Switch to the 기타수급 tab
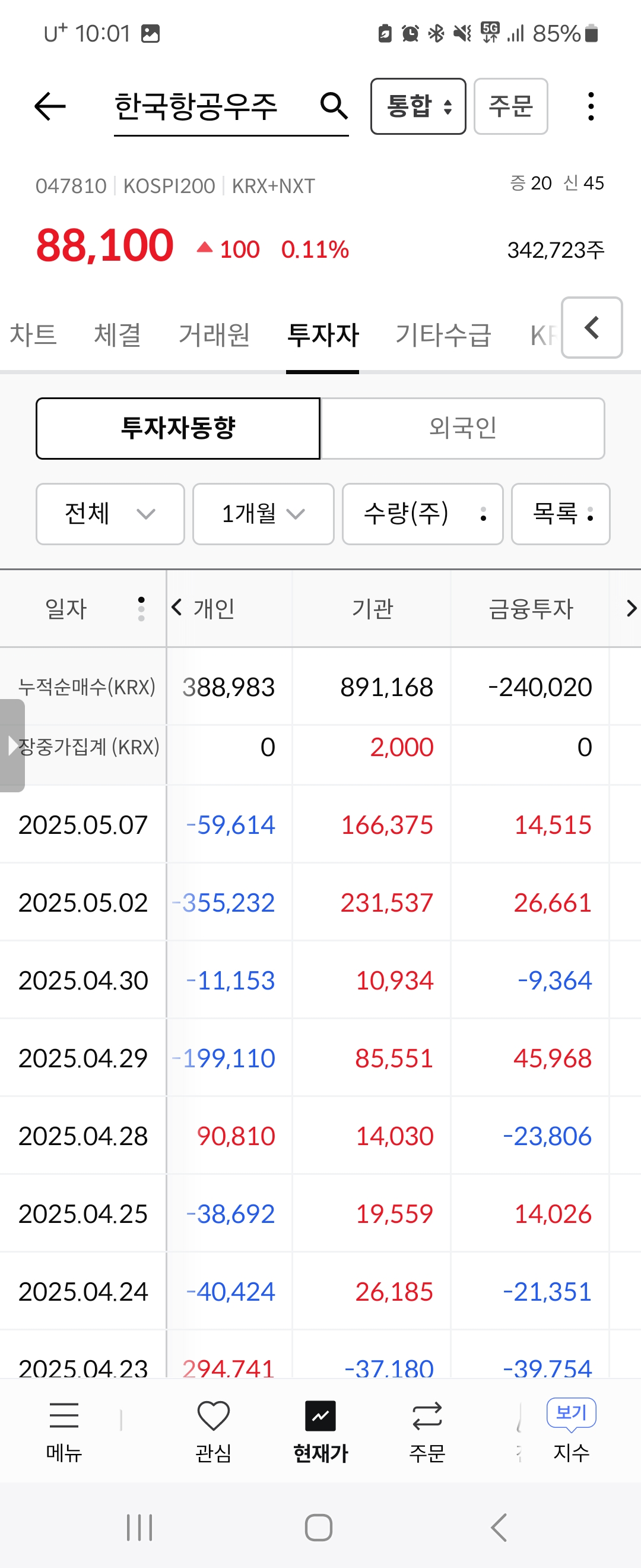641x1568 pixels. tap(443, 334)
